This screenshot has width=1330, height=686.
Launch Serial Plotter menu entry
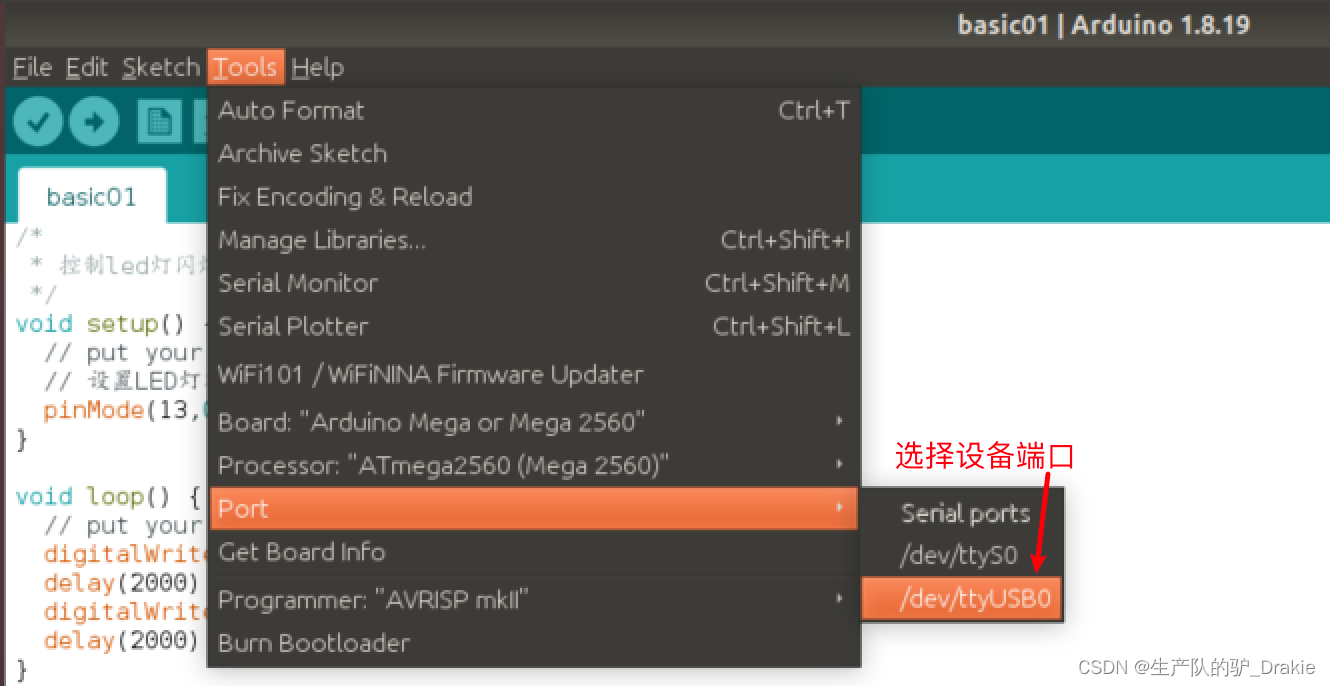click(534, 326)
